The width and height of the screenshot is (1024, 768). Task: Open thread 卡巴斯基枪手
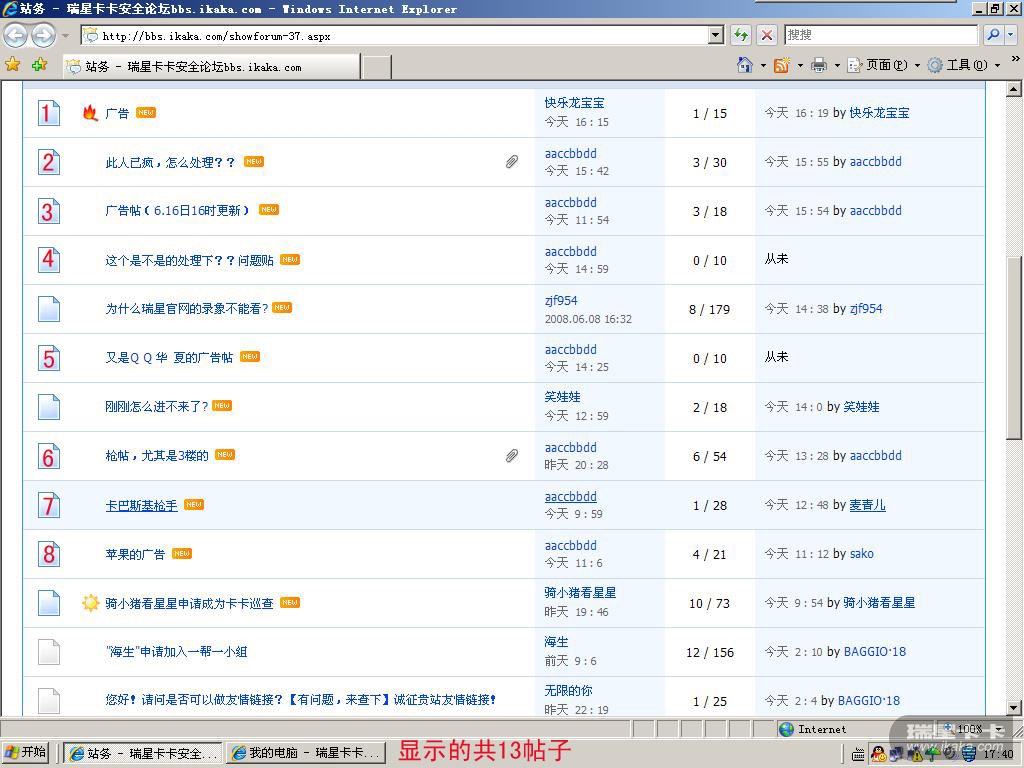tap(141, 505)
